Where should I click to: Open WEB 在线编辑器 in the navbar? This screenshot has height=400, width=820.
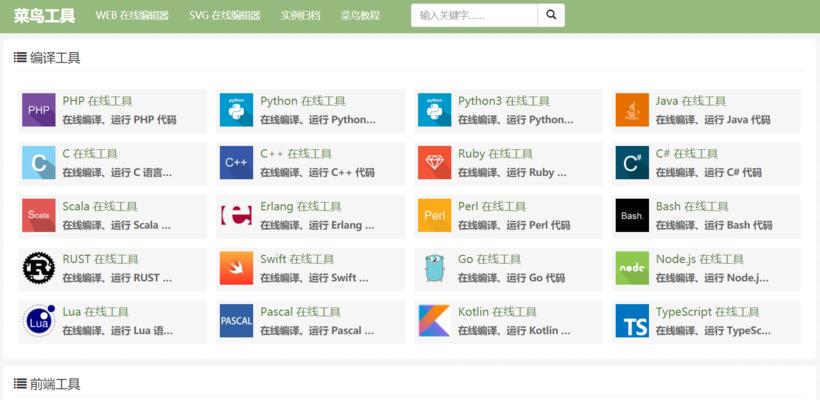pos(132,16)
